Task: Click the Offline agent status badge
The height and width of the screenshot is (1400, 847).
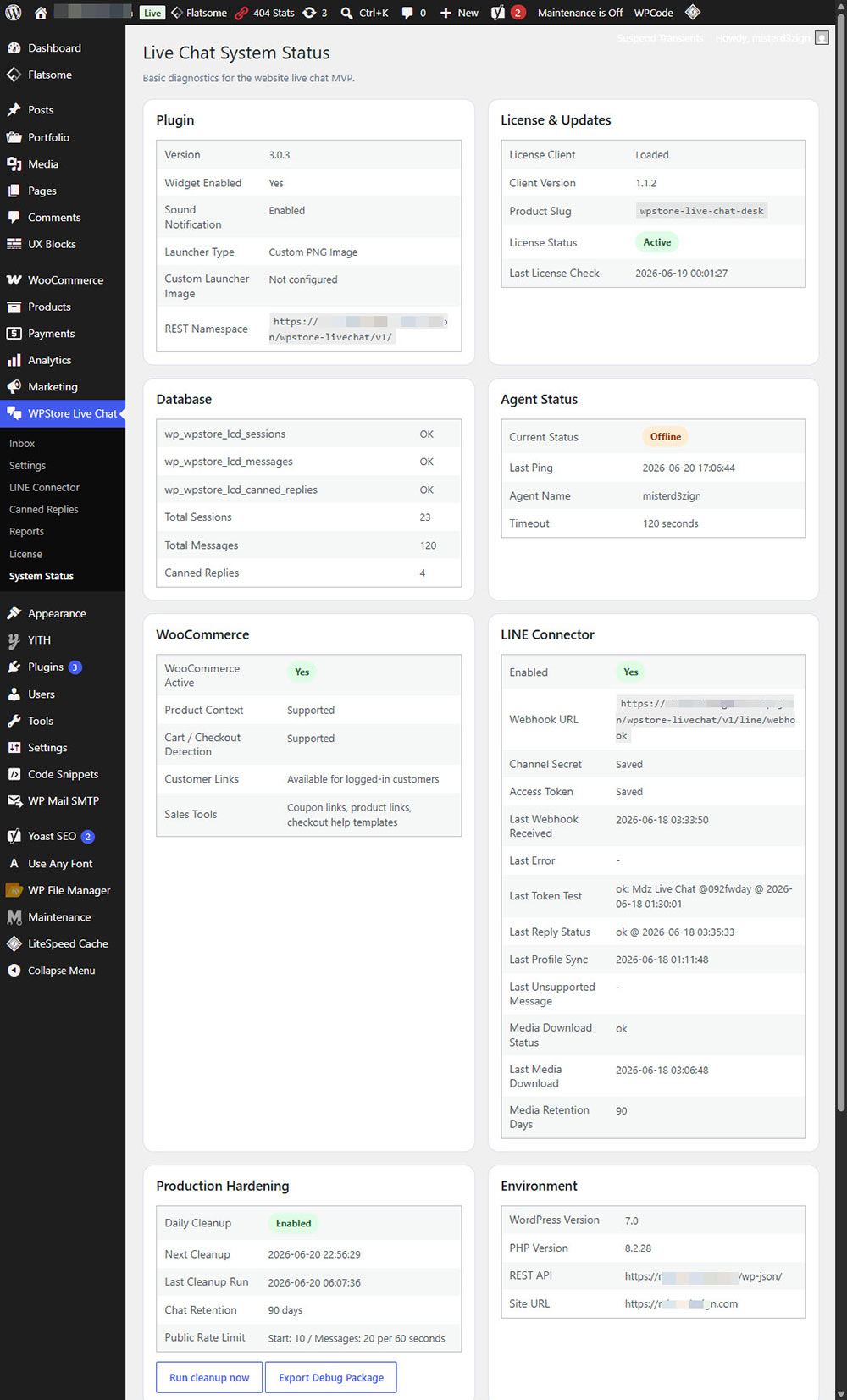Action: point(666,437)
